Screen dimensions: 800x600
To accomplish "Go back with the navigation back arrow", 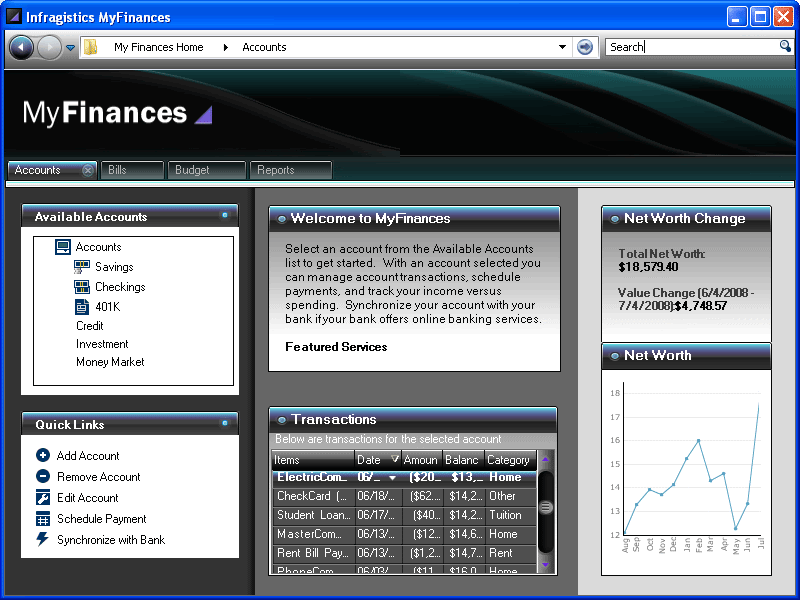I will 21,47.
